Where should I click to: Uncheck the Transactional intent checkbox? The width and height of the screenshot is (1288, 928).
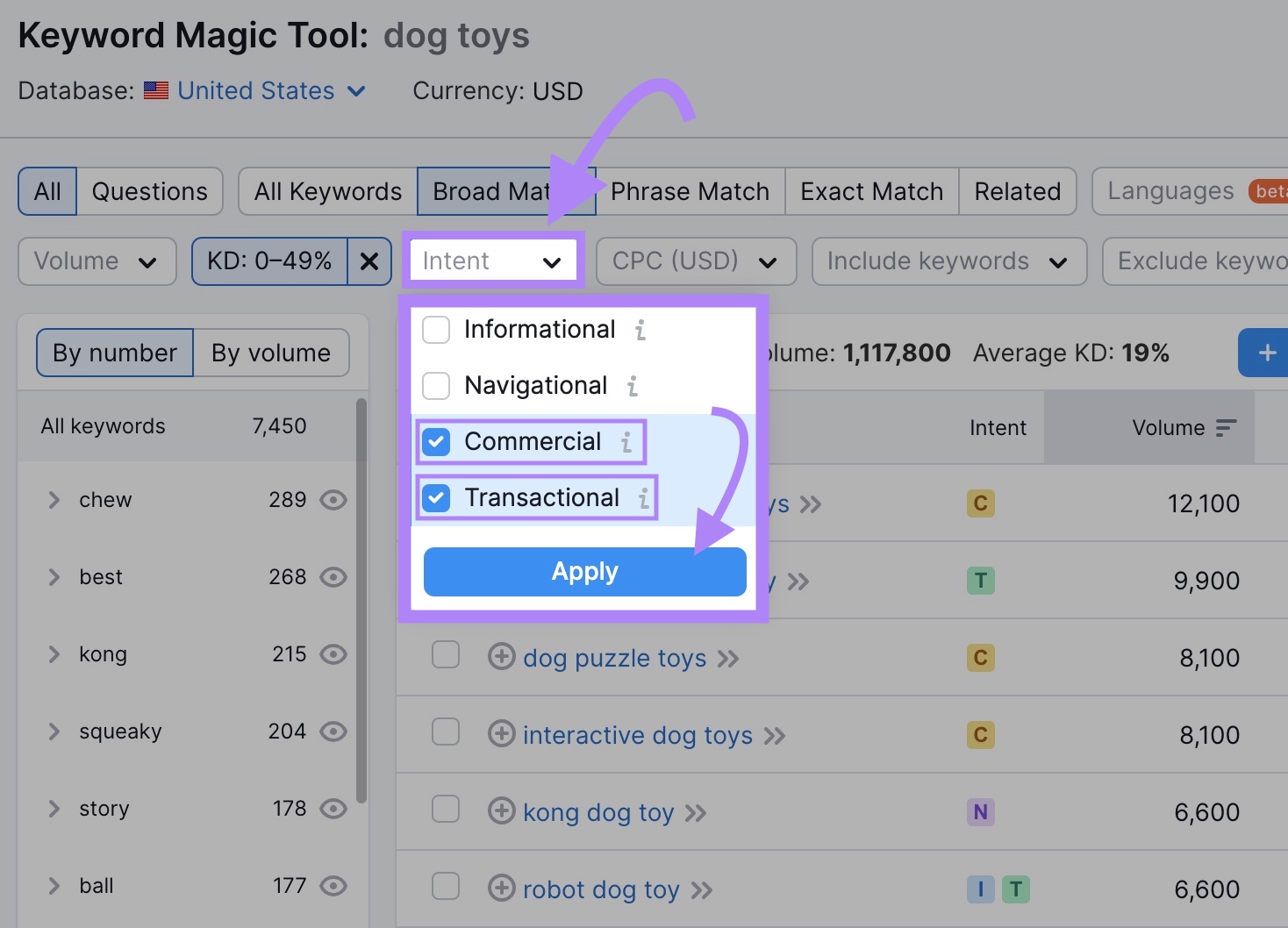(436, 497)
